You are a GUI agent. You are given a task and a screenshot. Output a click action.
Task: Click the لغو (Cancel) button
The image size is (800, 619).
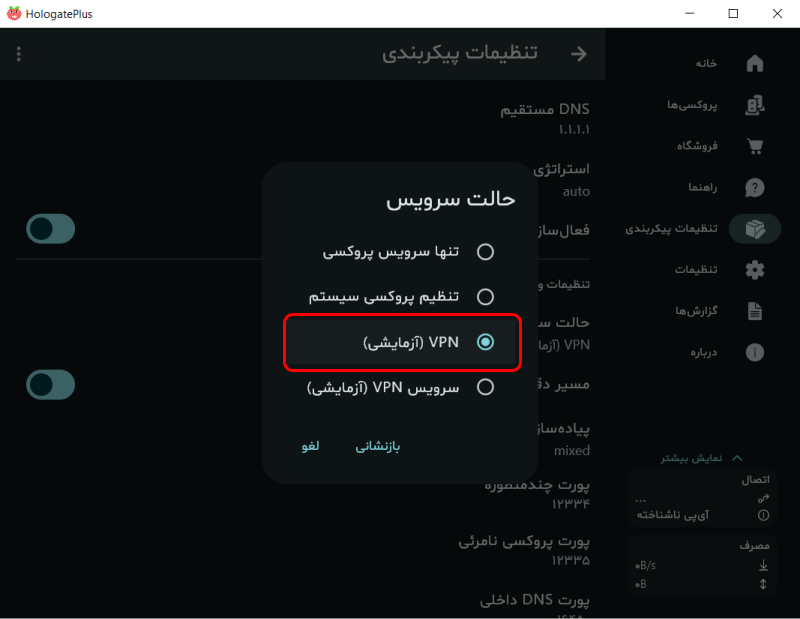pyautogui.click(x=310, y=446)
